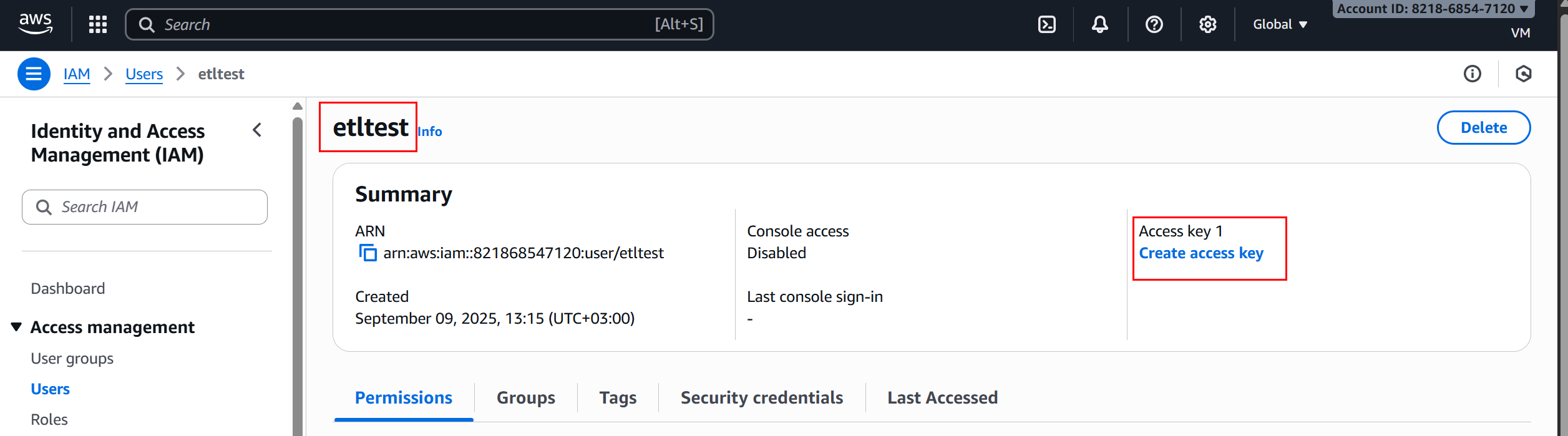This screenshot has width=1568, height=436.
Task: Click the hexagon icon at top right
Action: coord(1523,74)
